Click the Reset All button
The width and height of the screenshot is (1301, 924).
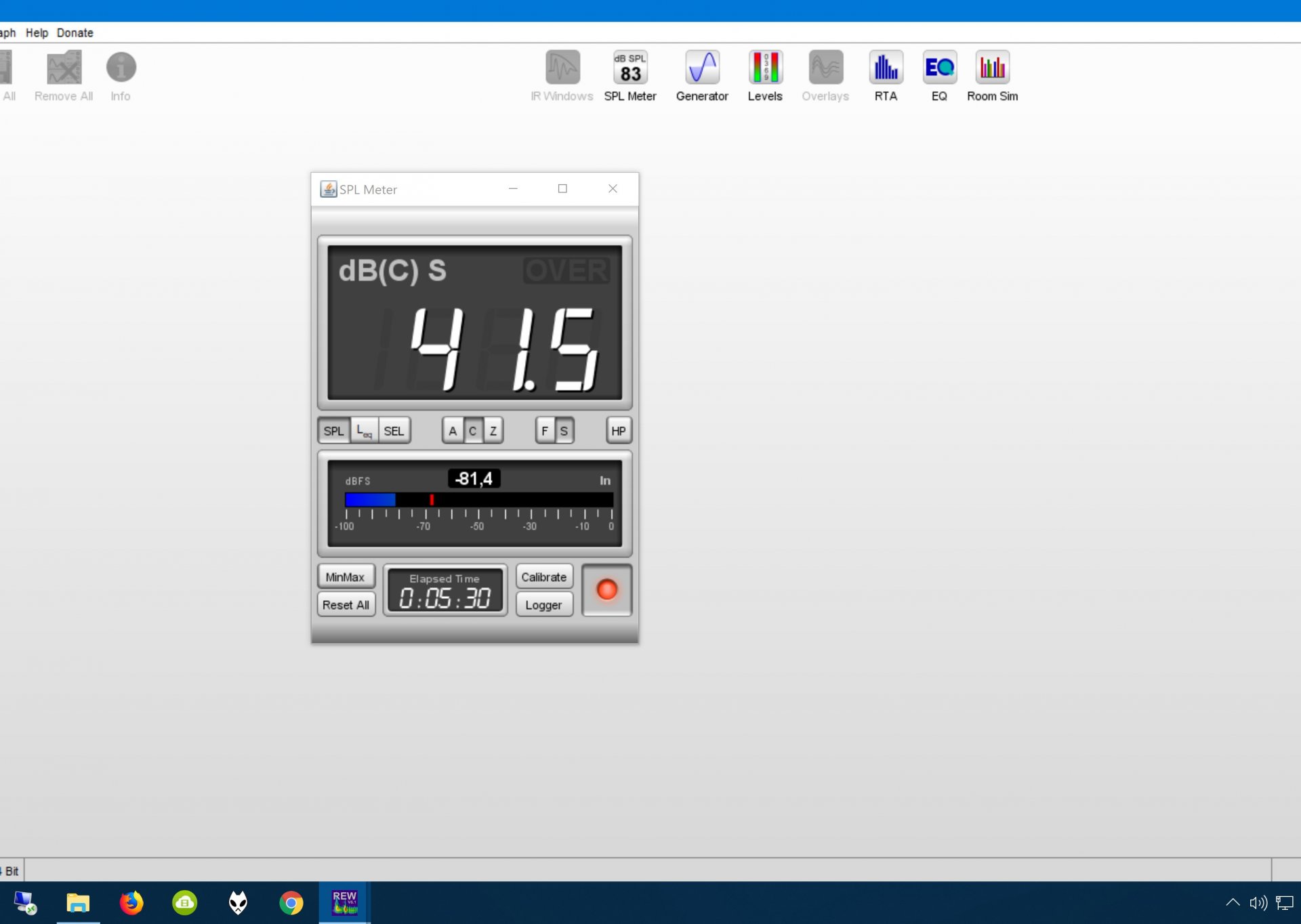click(346, 605)
